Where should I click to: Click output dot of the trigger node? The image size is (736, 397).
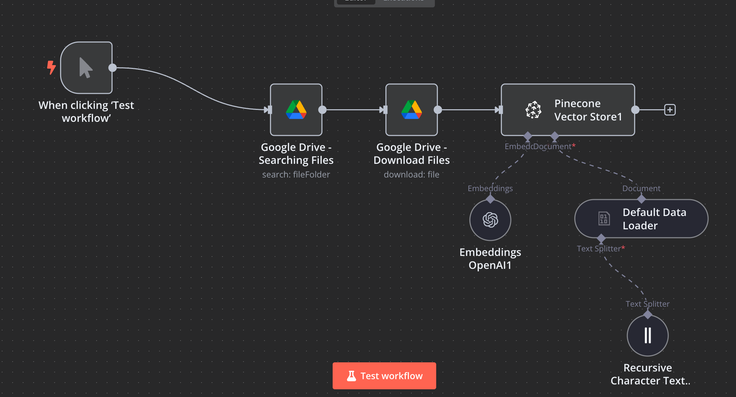pyautogui.click(x=113, y=68)
